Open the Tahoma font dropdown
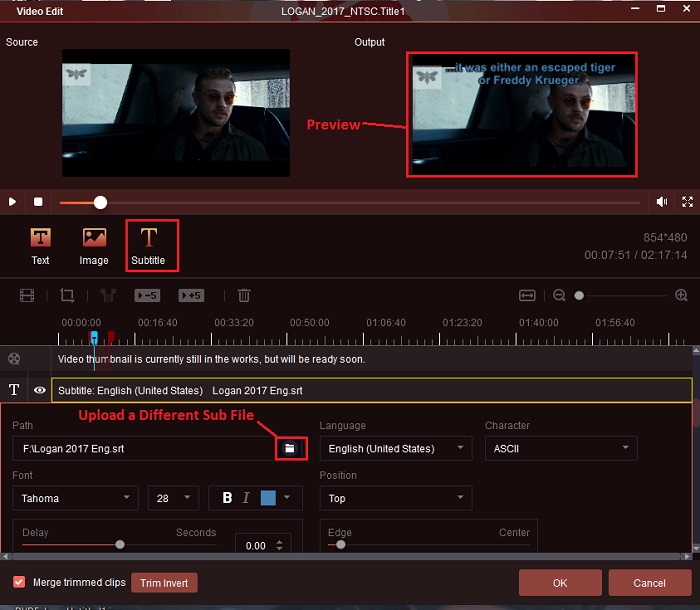 [75, 498]
